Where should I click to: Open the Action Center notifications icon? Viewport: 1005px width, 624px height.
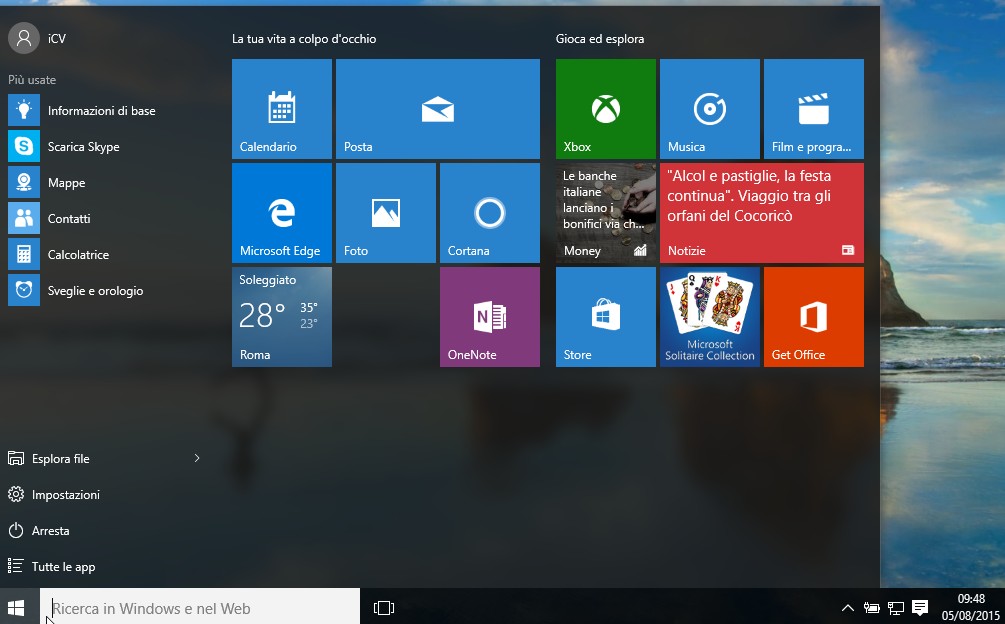tap(920, 607)
